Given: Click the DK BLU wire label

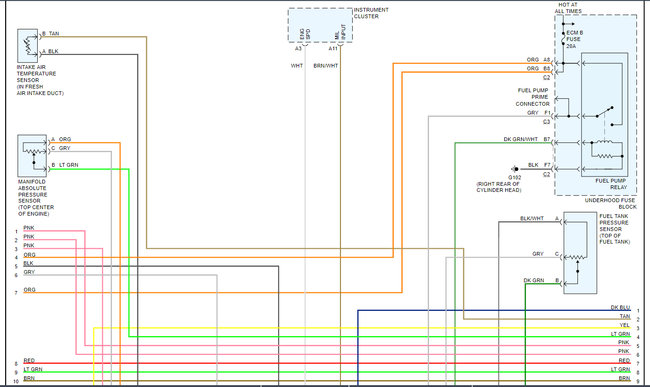Looking at the screenshot, I should (620, 307).
